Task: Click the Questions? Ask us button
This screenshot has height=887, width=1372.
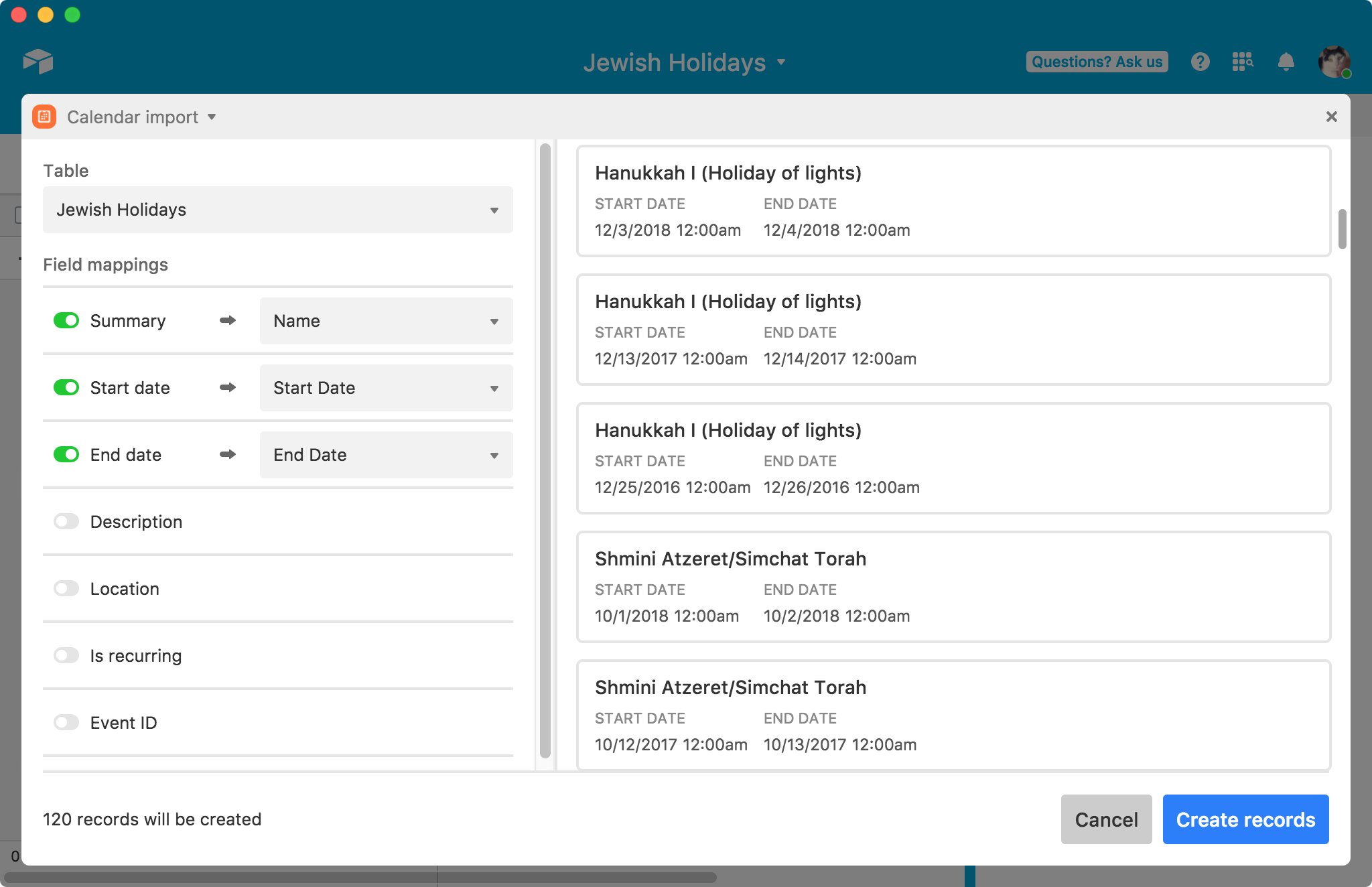Action: 1097,62
